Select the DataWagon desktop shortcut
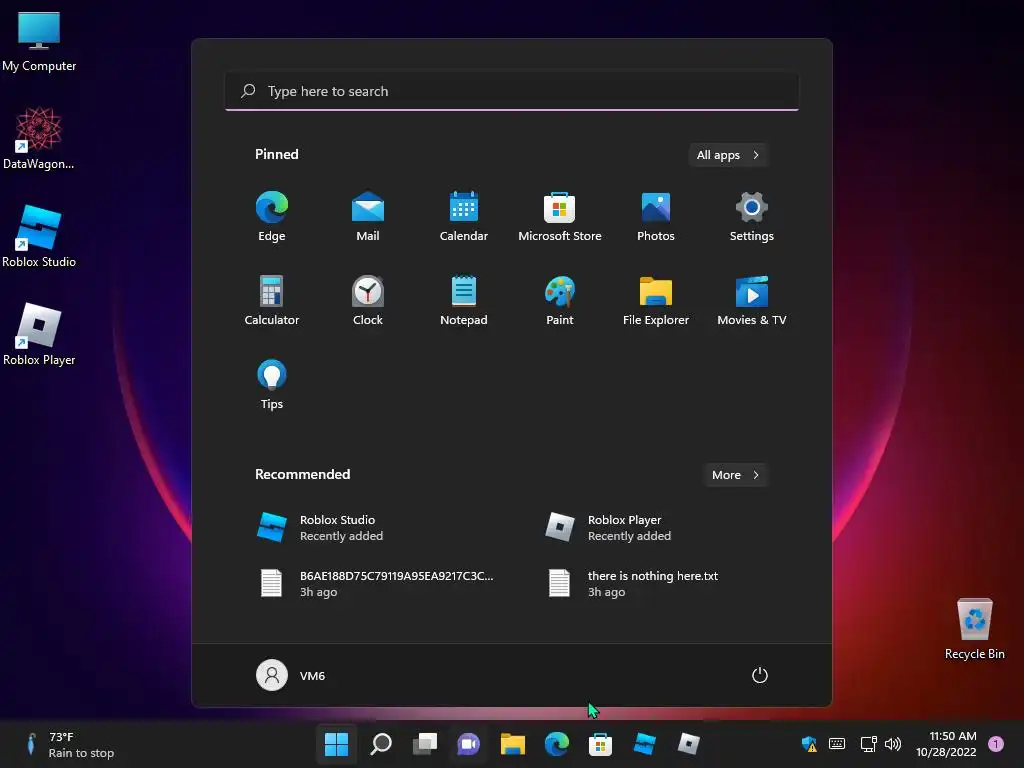The image size is (1024, 768). [39, 138]
